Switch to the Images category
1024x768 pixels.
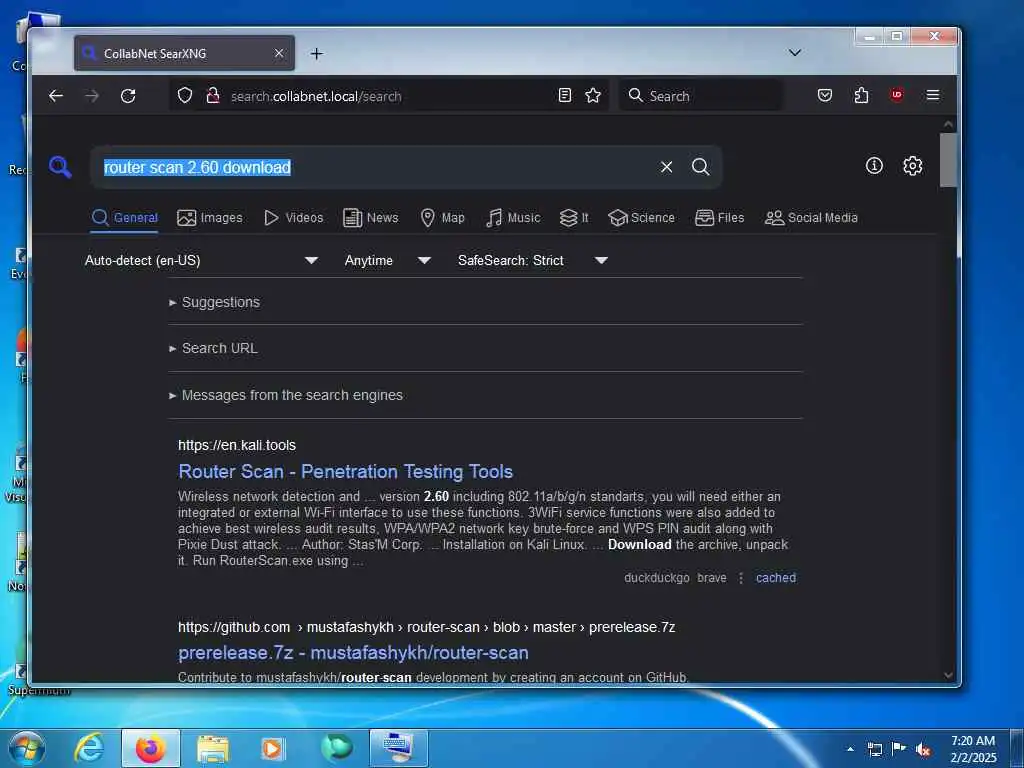(210, 217)
